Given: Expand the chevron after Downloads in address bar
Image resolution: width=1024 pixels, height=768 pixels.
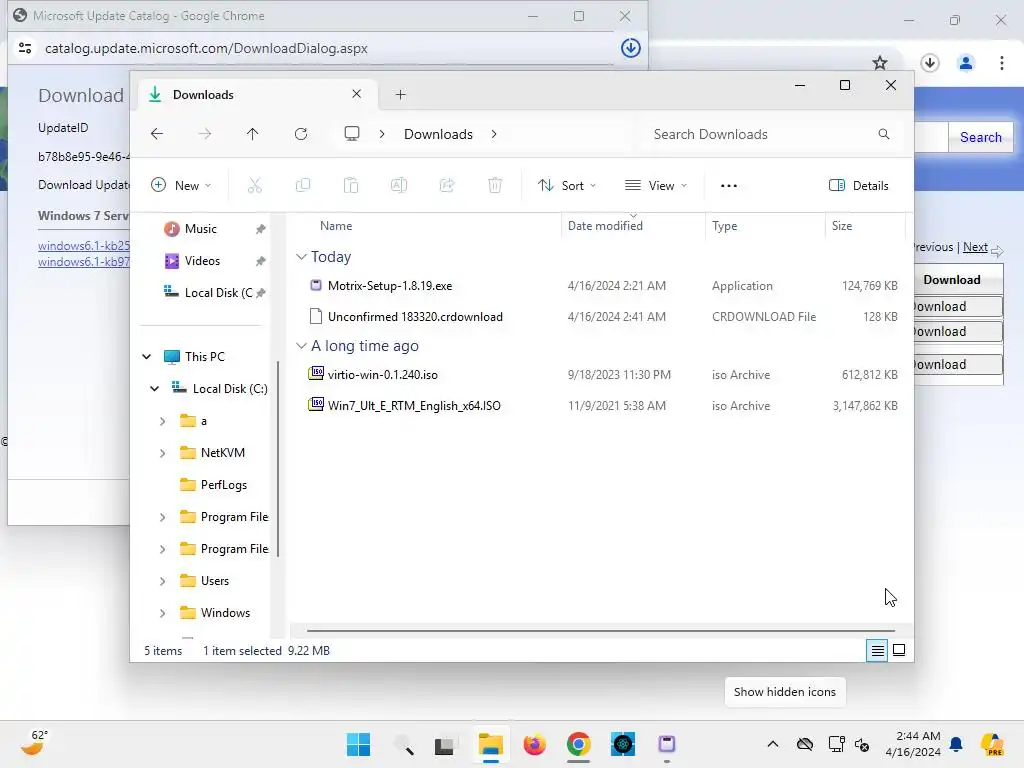Looking at the screenshot, I should pyautogui.click(x=494, y=134).
